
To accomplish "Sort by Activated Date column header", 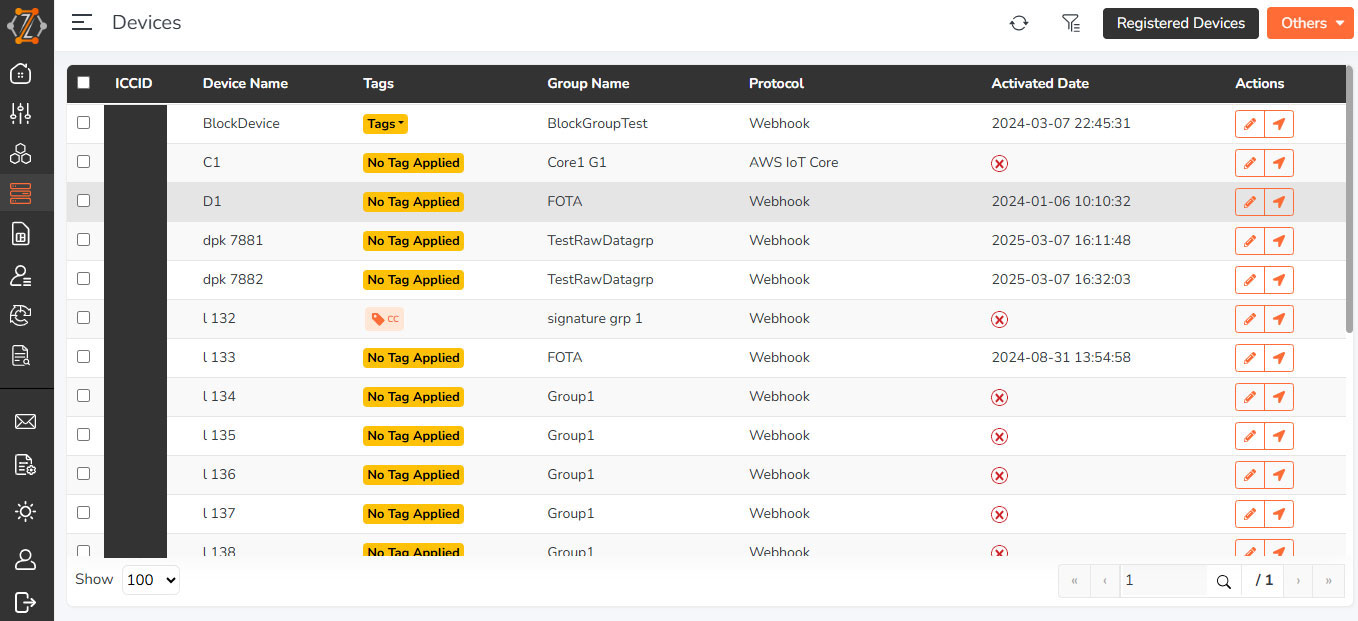I will point(1039,83).
